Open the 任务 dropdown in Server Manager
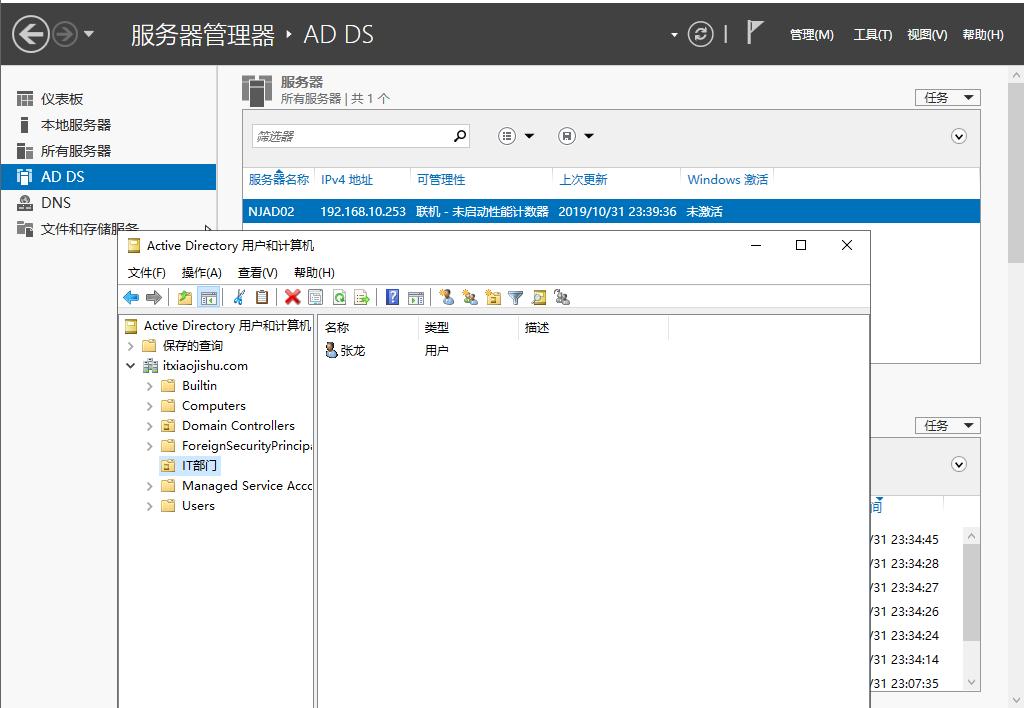 (947, 97)
